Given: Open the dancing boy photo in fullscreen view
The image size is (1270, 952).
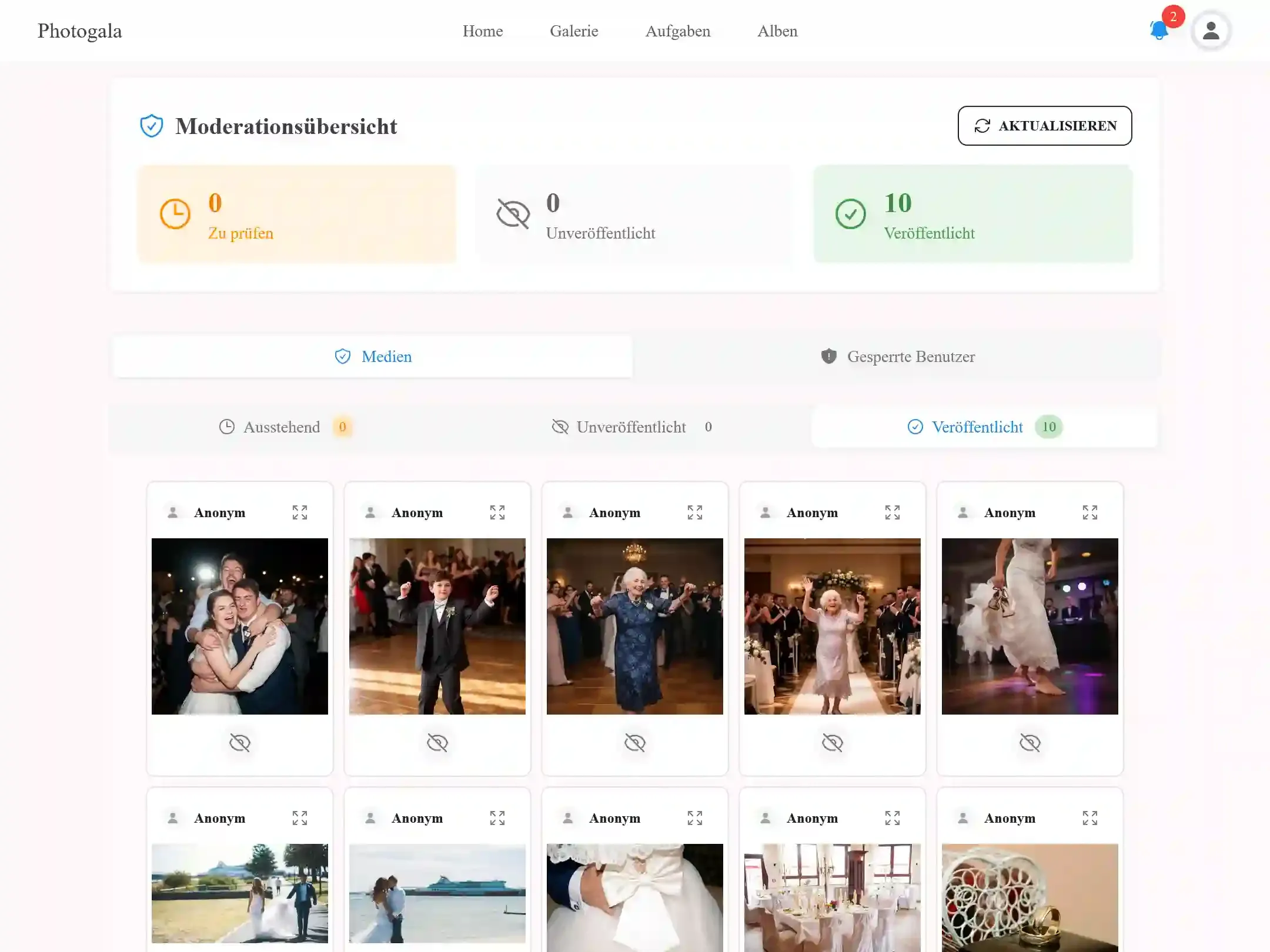Looking at the screenshot, I should [x=497, y=512].
